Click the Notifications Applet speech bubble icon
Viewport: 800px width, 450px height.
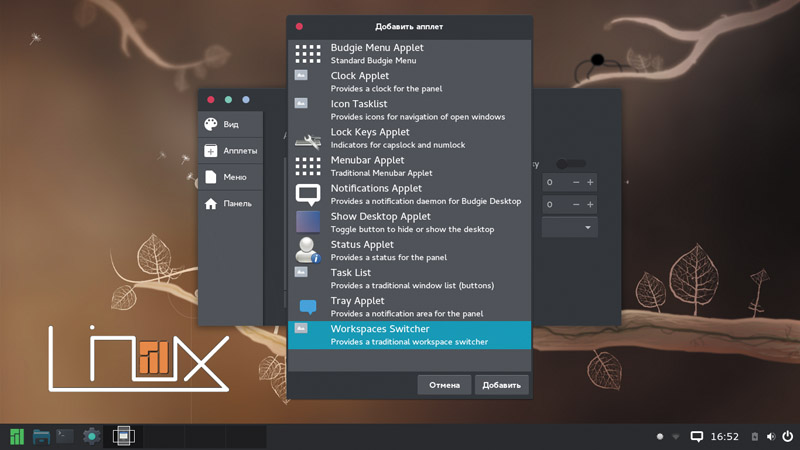tap(308, 195)
